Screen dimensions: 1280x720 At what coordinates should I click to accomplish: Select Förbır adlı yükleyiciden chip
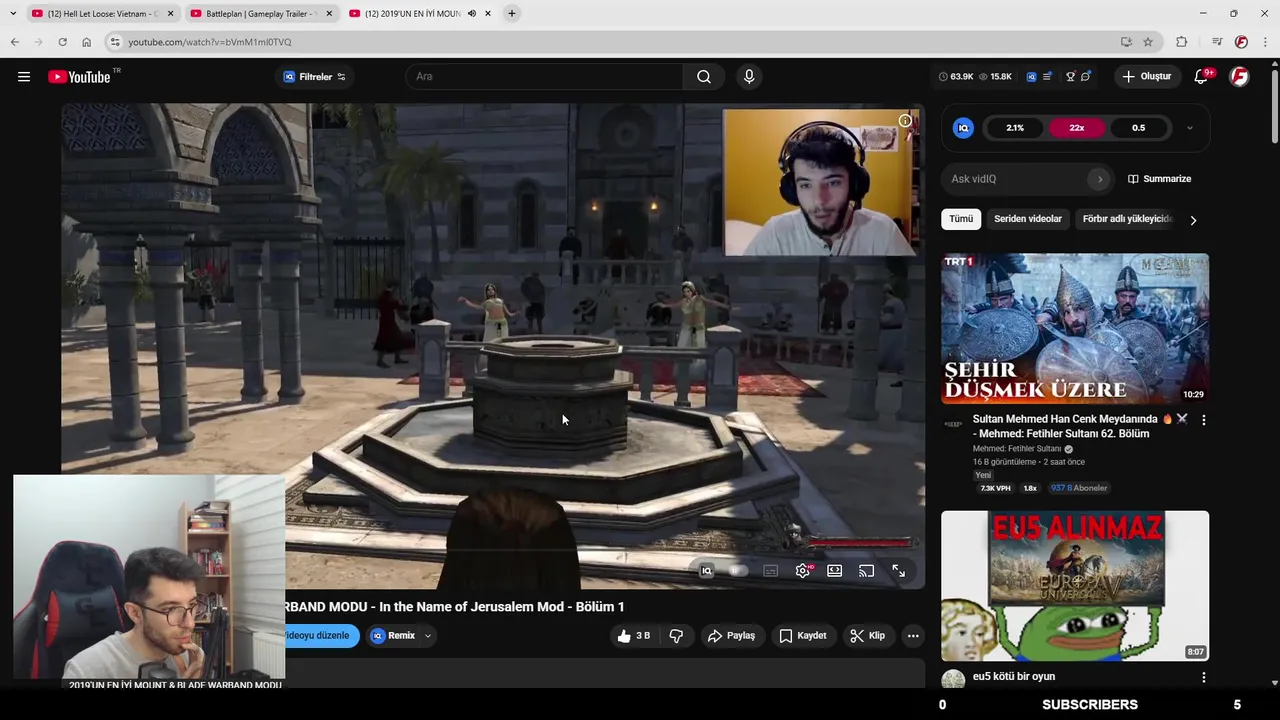pyautogui.click(x=1127, y=219)
